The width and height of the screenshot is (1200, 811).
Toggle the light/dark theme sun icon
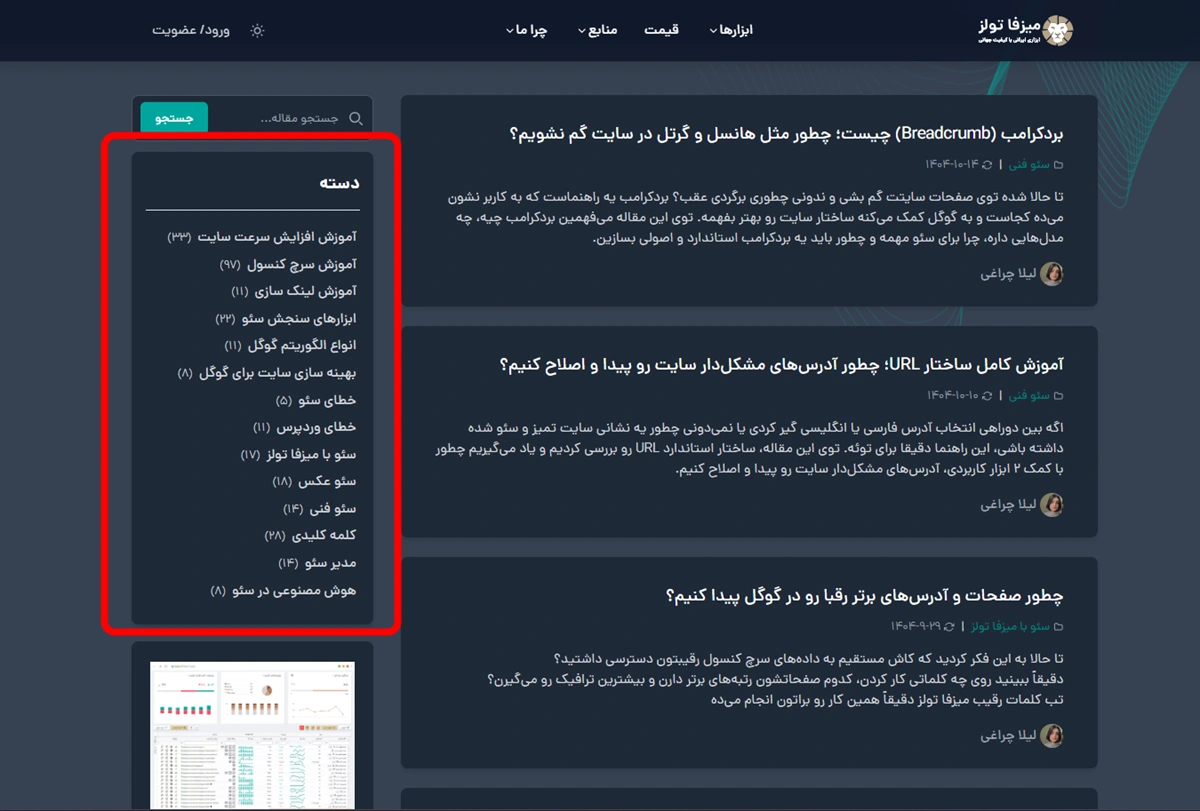257,30
